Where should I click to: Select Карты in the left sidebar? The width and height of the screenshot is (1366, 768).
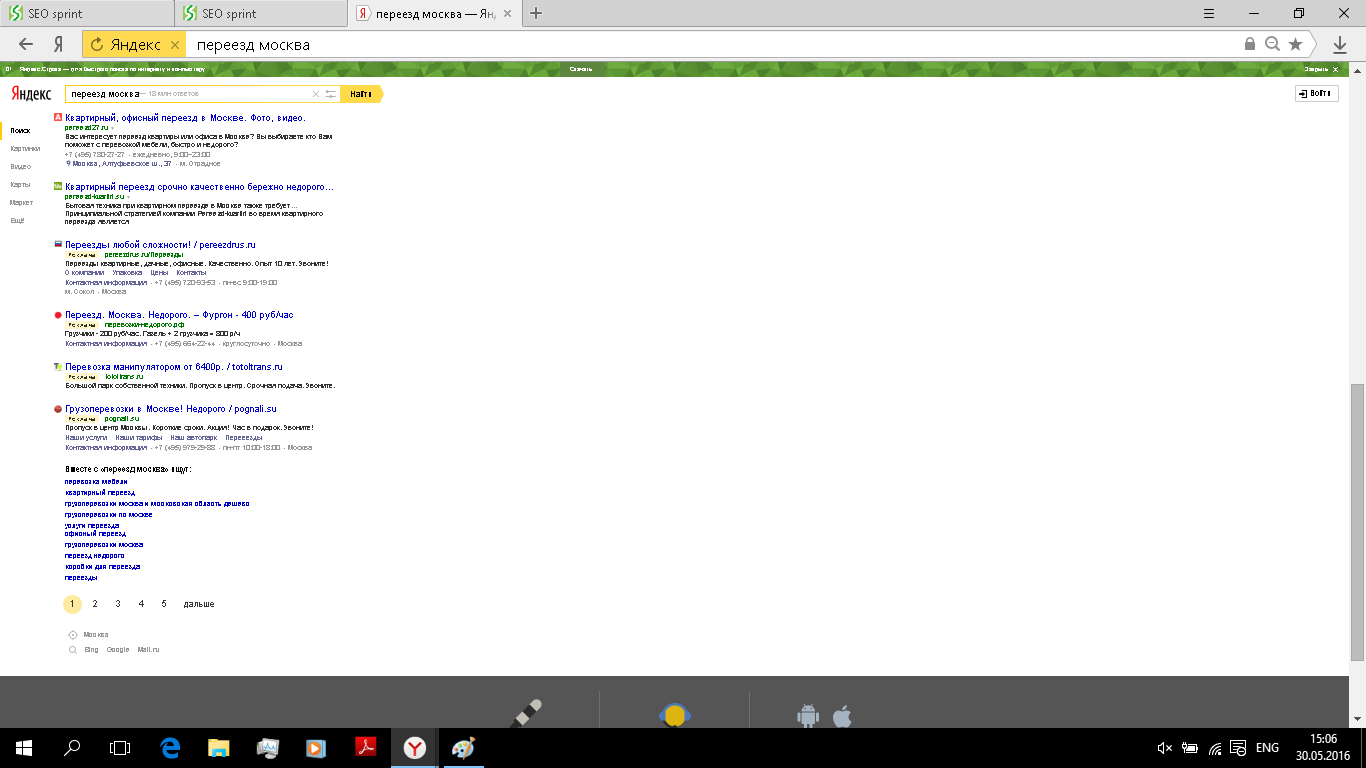coord(20,184)
